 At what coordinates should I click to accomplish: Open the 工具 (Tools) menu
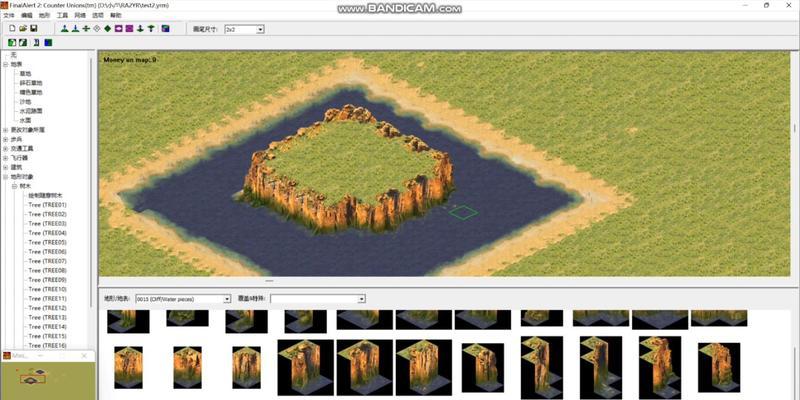click(x=62, y=15)
